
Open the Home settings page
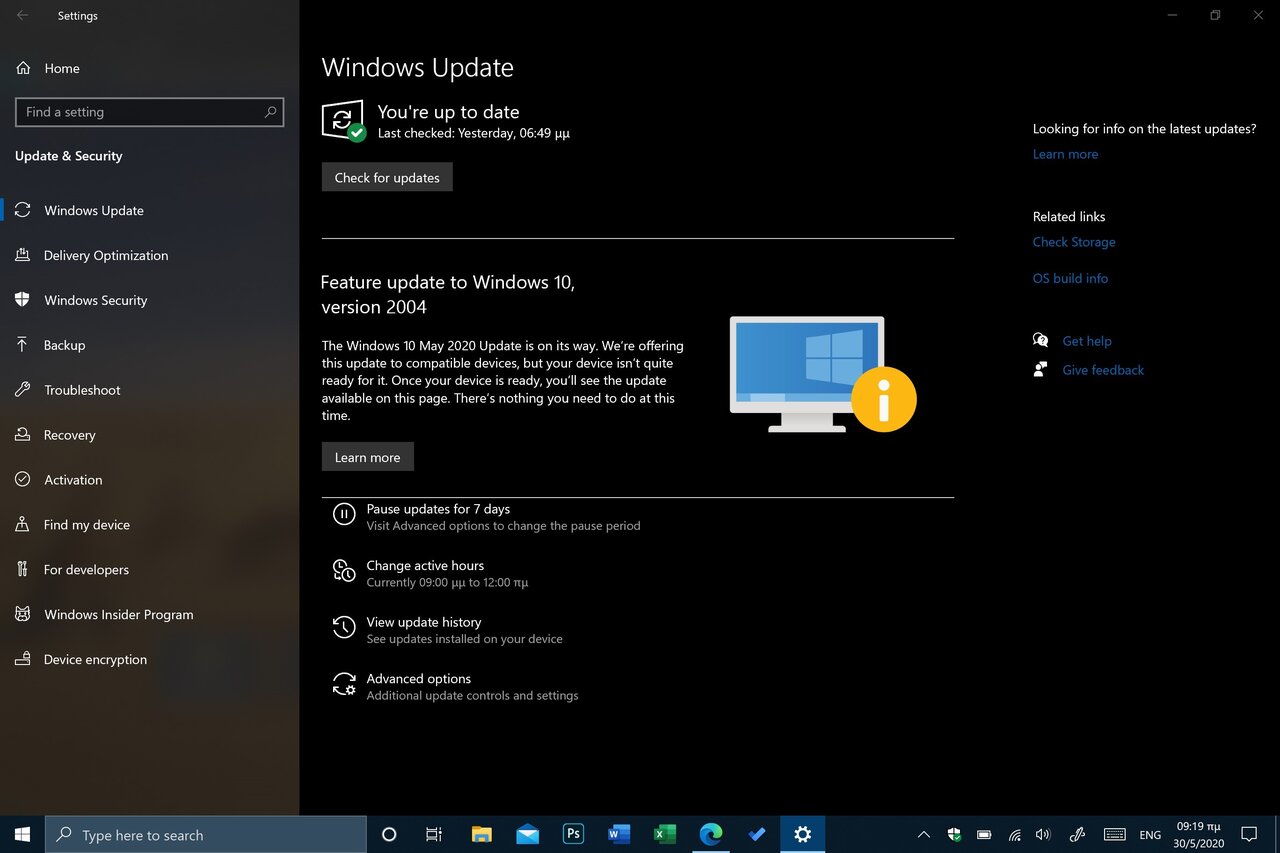tap(62, 68)
